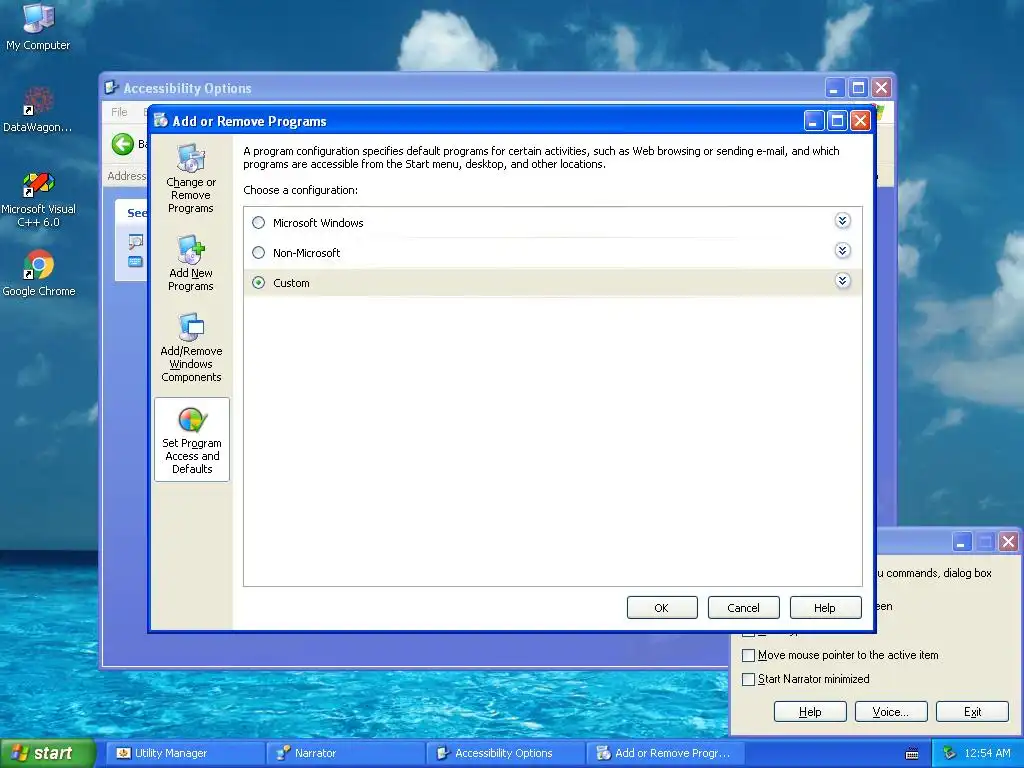Minimize the Narrator window
This screenshot has height=768, width=1024.
point(961,542)
